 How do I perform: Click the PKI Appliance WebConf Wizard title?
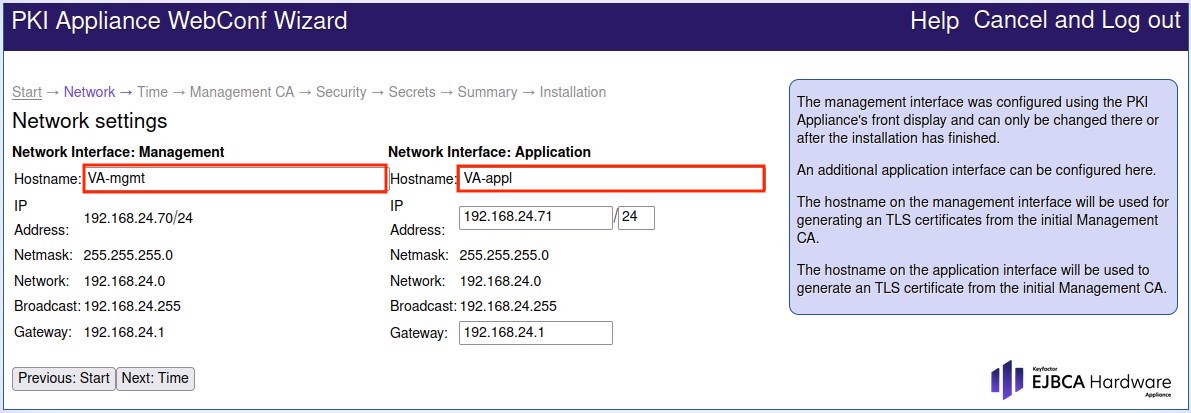180,21
